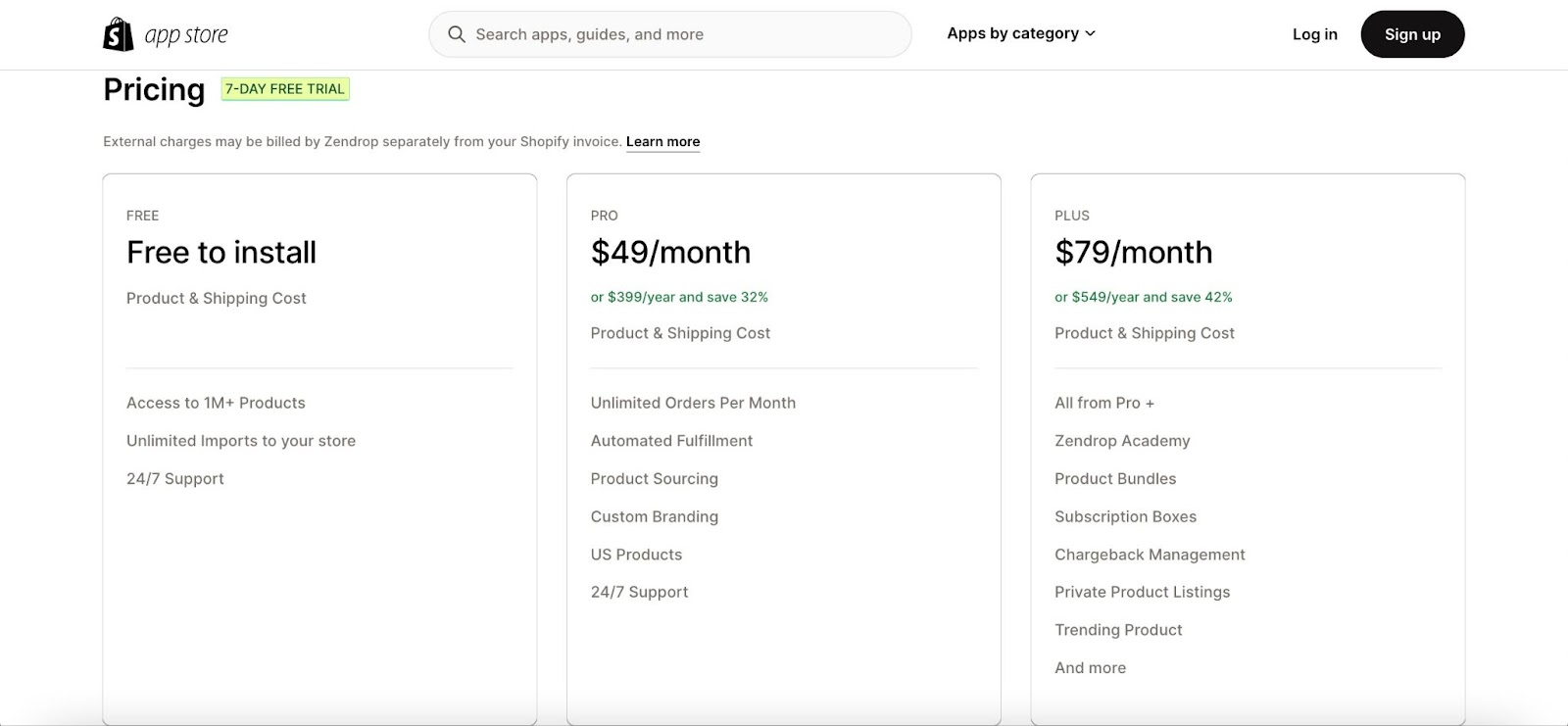Select the Pro plan $49/month price
The image size is (1568, 726).
click(670, 252)
